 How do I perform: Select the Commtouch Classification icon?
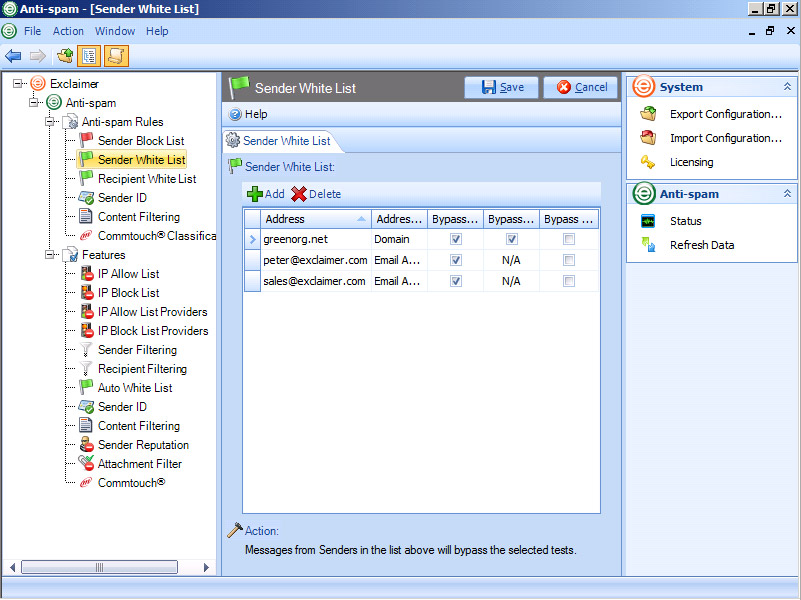[x=86, y=235]
